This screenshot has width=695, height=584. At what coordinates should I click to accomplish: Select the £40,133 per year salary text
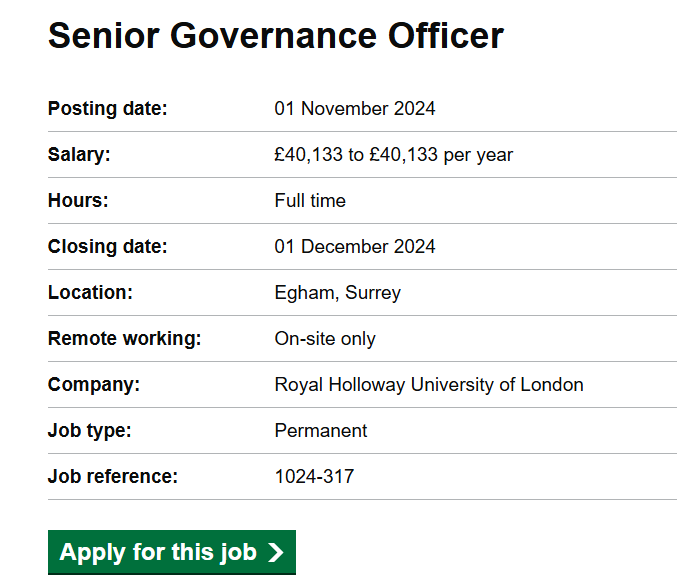394,155
